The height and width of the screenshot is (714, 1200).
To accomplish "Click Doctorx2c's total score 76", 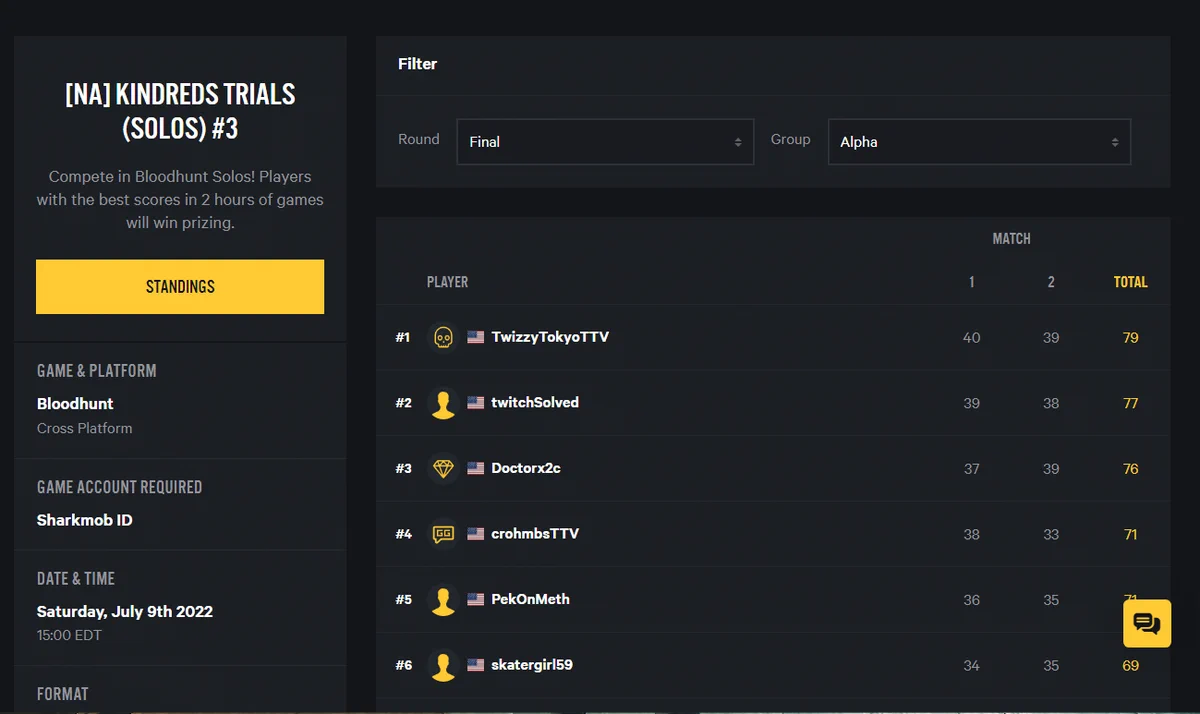I will 1131,469.
